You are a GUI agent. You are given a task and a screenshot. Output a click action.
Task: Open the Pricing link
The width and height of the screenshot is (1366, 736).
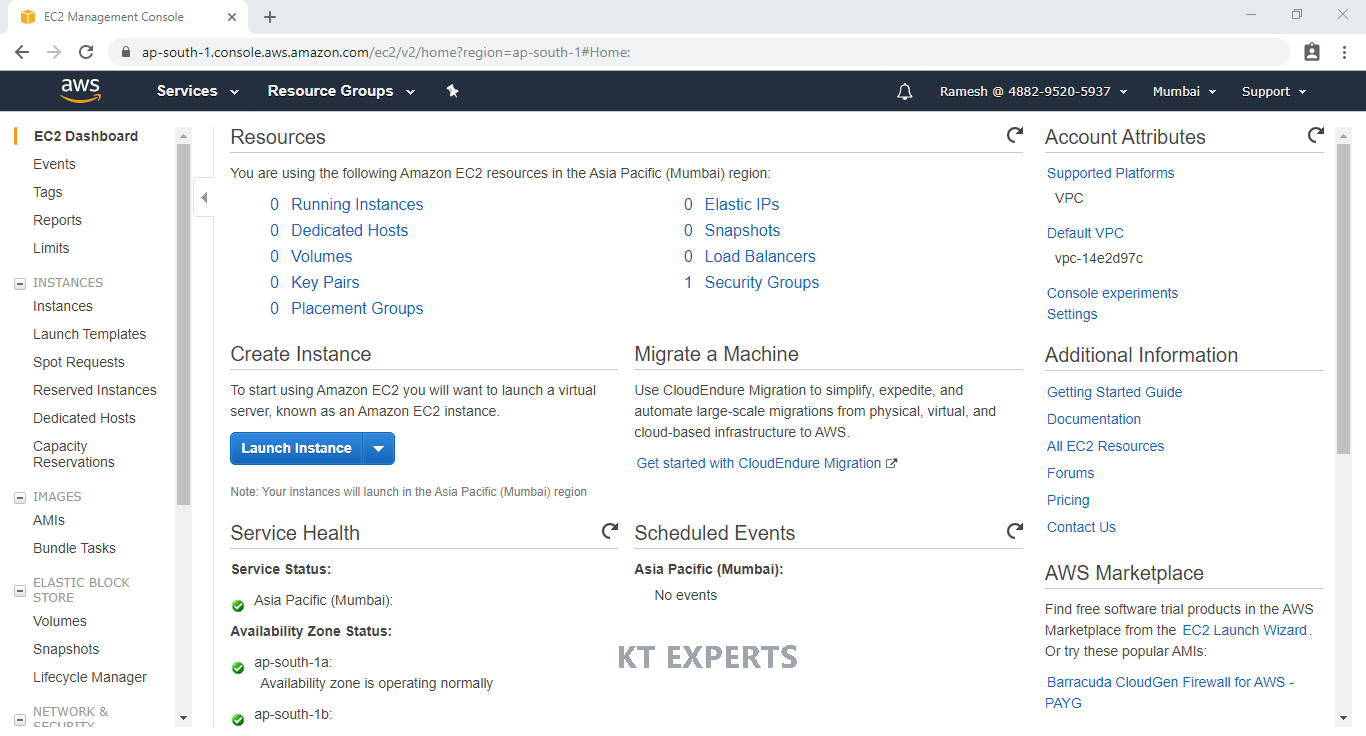pos(1068,500)
